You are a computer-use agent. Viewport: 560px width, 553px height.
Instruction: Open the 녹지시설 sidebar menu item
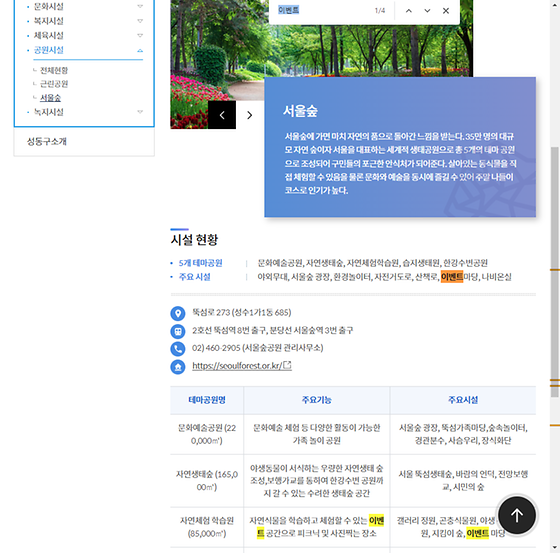pos(49,112)
